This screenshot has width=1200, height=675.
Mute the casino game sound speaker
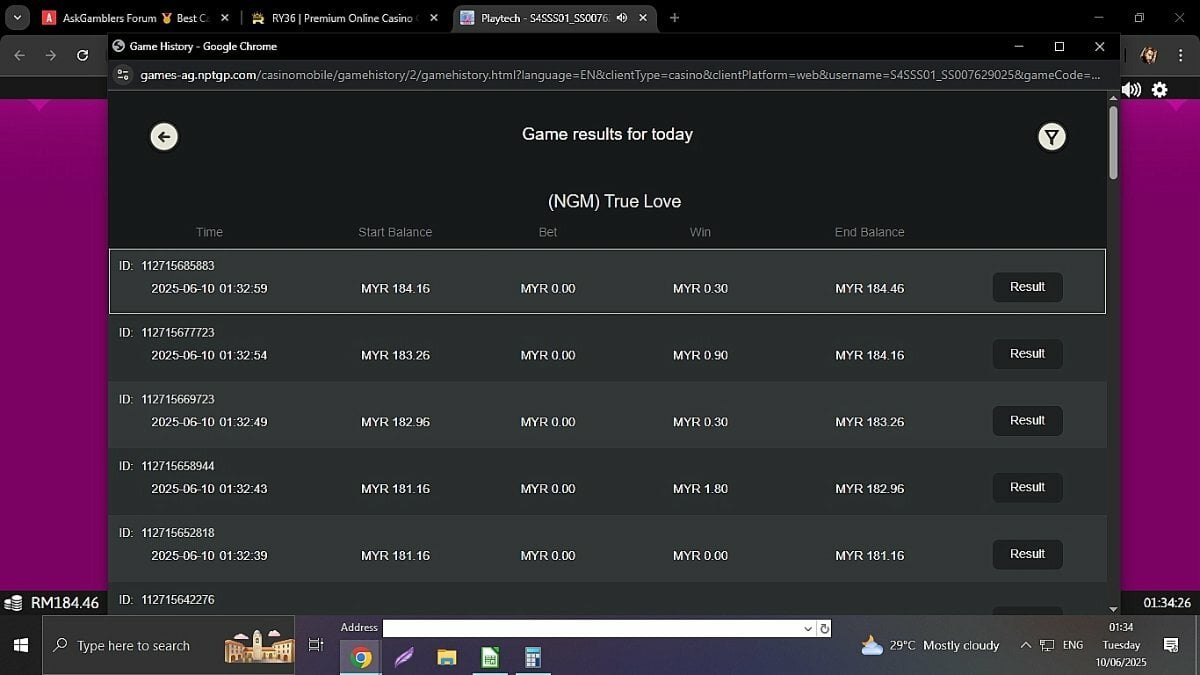(x=1131, y=90)
